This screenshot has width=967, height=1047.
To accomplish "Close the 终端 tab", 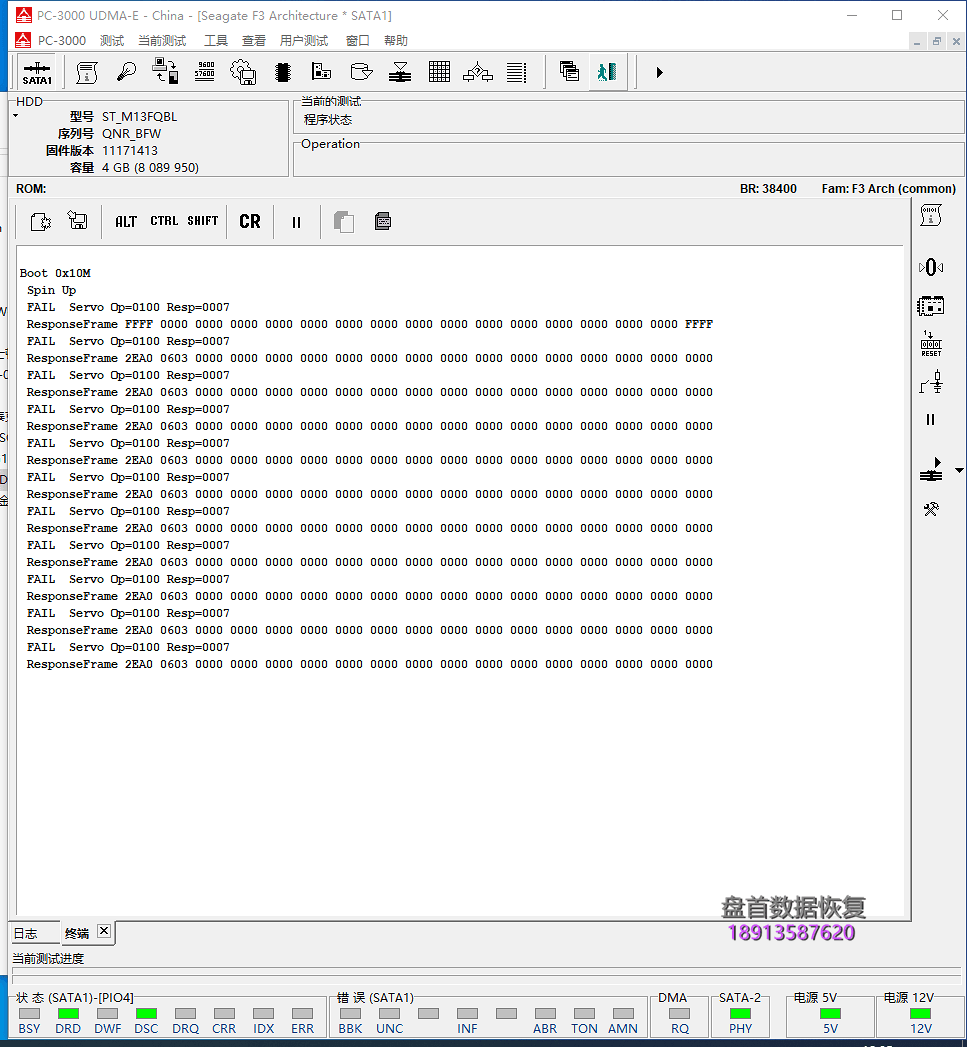I will click(104, 931).
